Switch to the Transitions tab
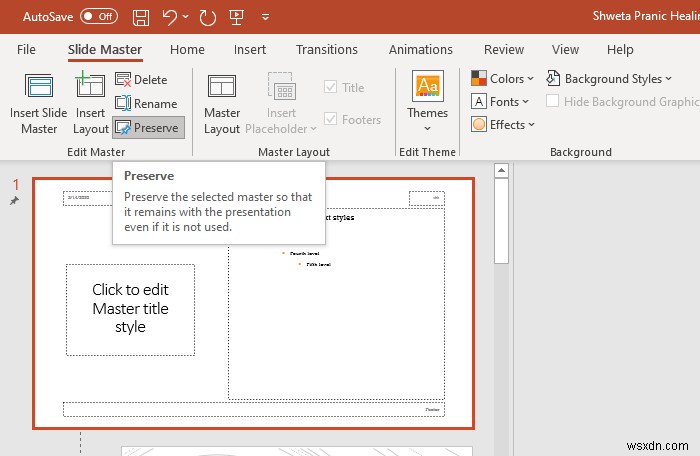Viewport: 700px width, 456px height. 326,50
